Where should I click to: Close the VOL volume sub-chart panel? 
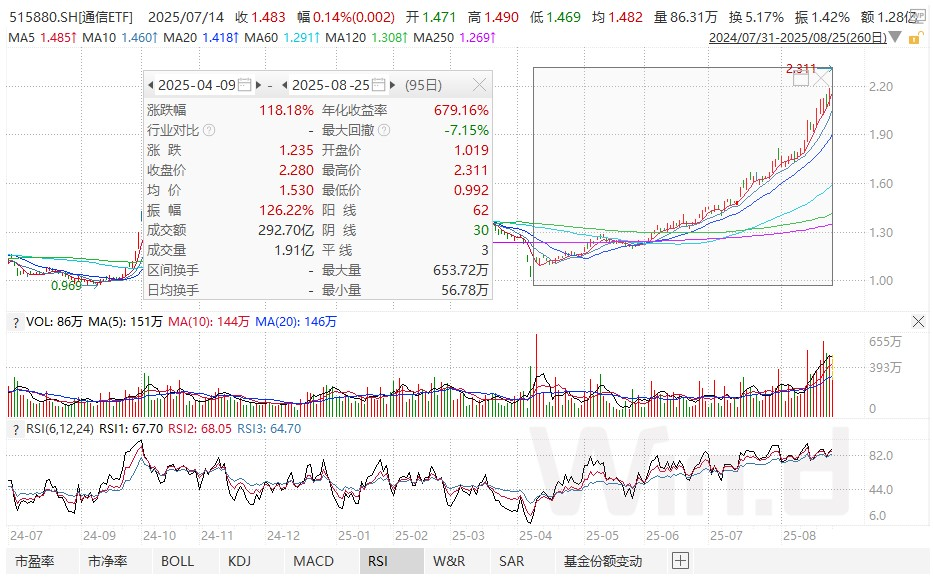tap(918, 321)
